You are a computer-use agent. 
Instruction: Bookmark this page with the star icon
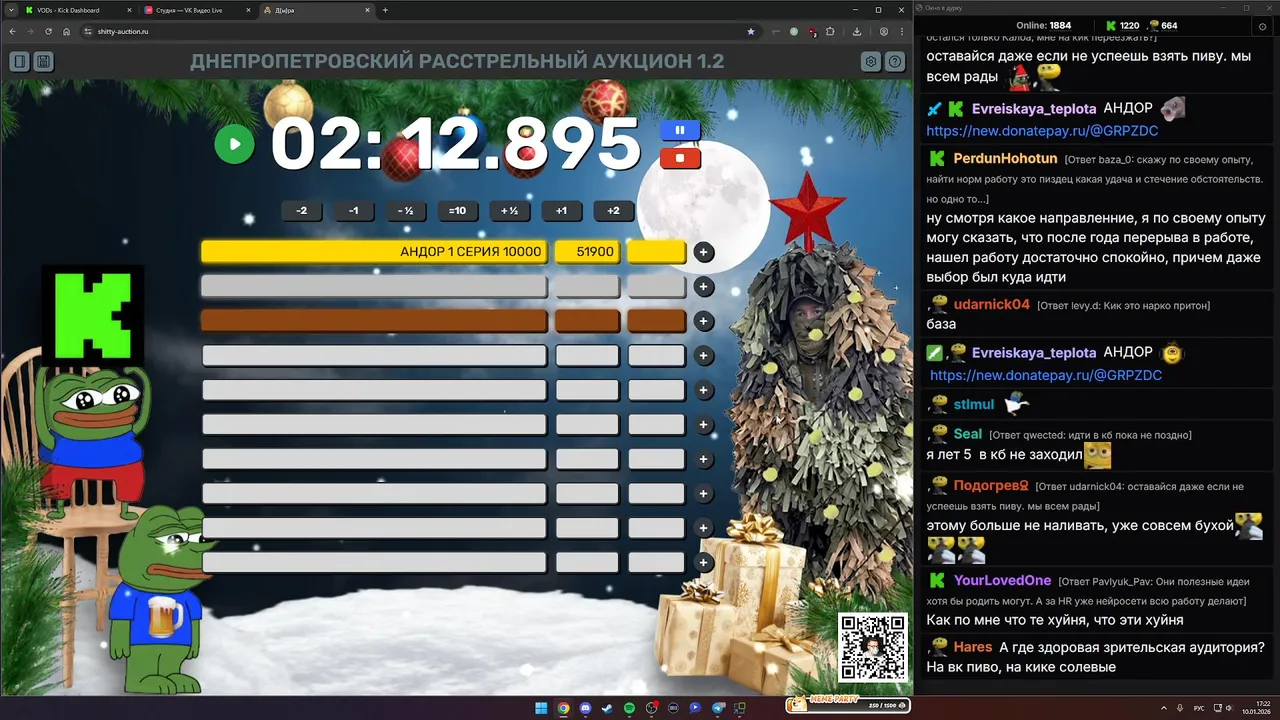pos(751,31)
